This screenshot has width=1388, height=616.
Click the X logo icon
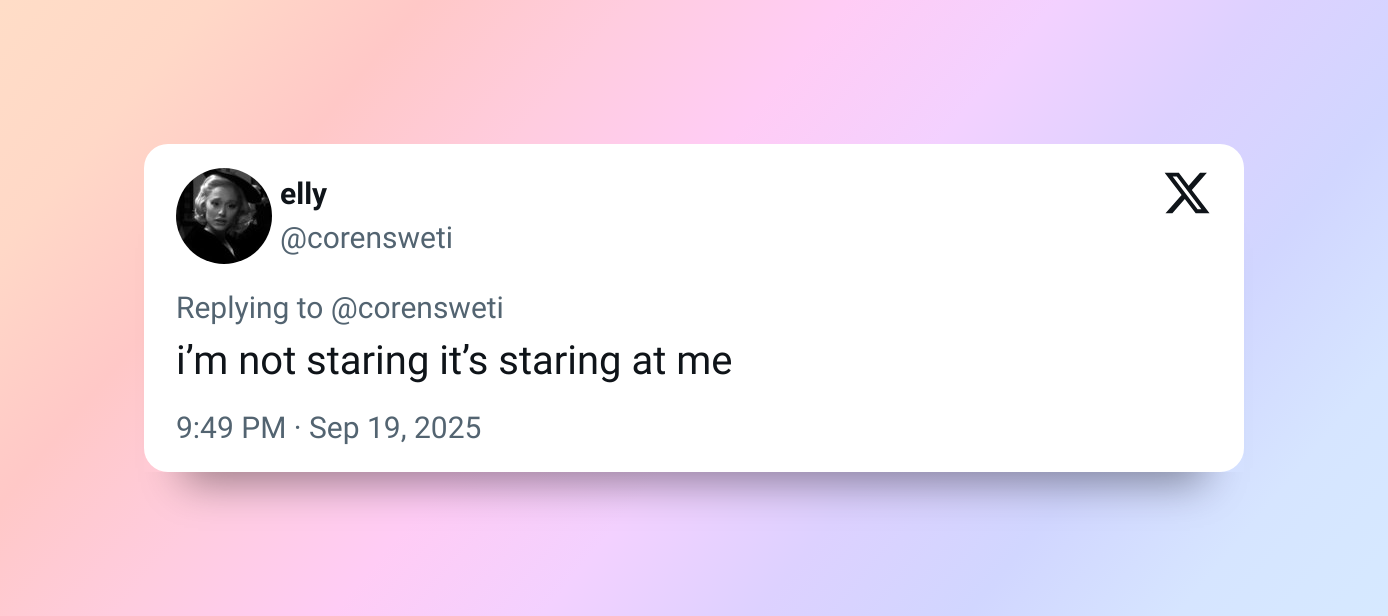(x=1187, y=193)
